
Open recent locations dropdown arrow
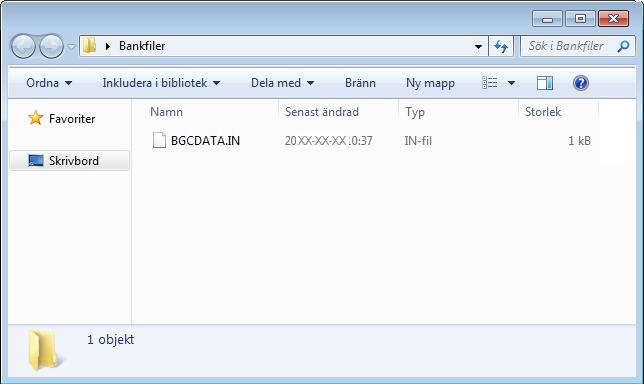[x=71, y=47]
